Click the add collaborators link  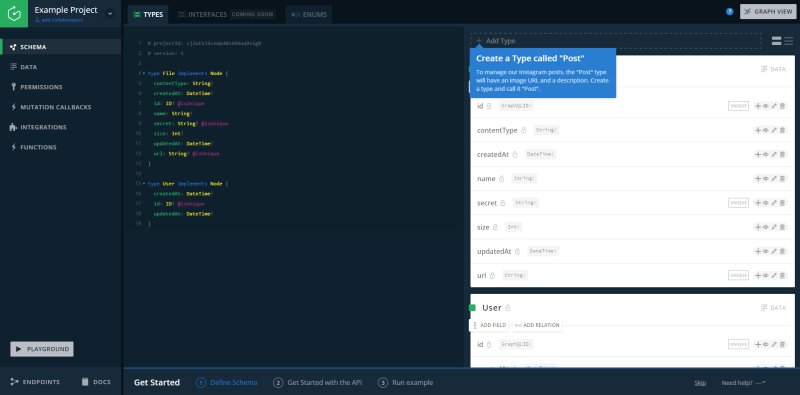pos(58,20)
